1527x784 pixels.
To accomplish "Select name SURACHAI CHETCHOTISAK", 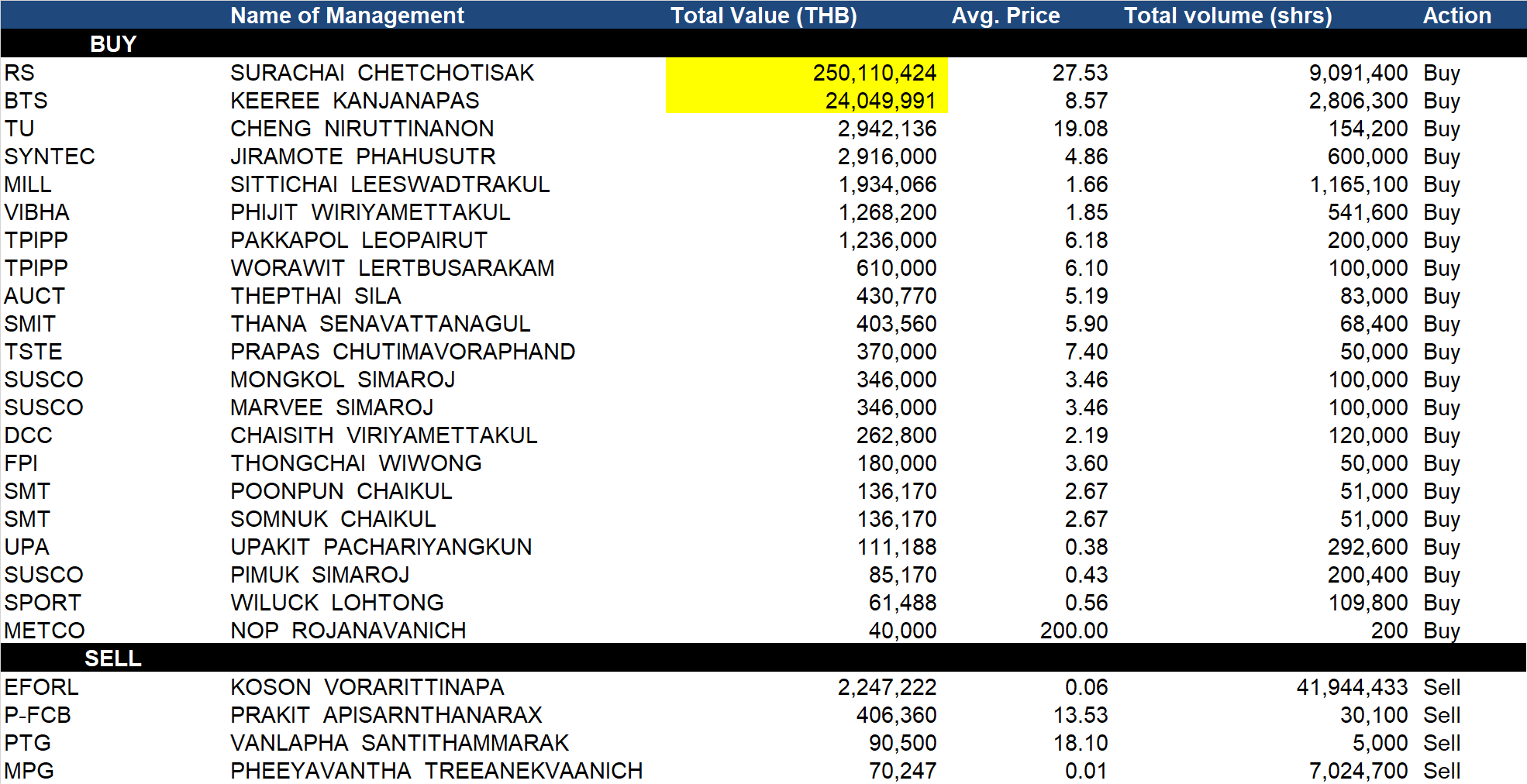I will tap(382, 73).
